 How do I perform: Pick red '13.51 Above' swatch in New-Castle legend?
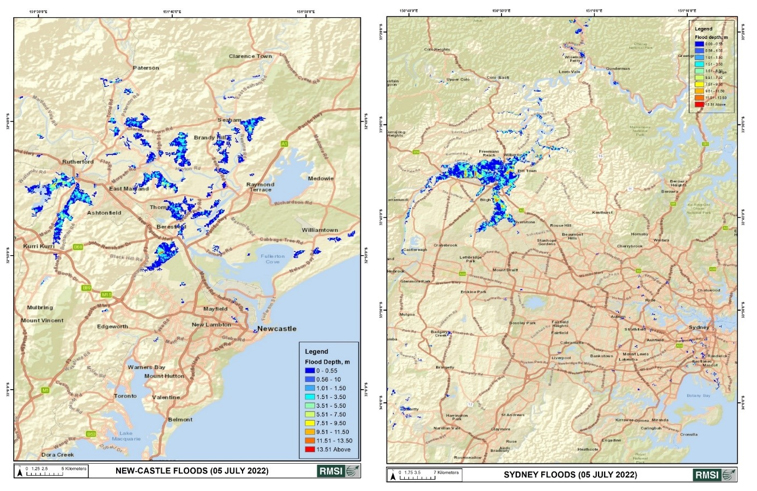coord(310,450)
